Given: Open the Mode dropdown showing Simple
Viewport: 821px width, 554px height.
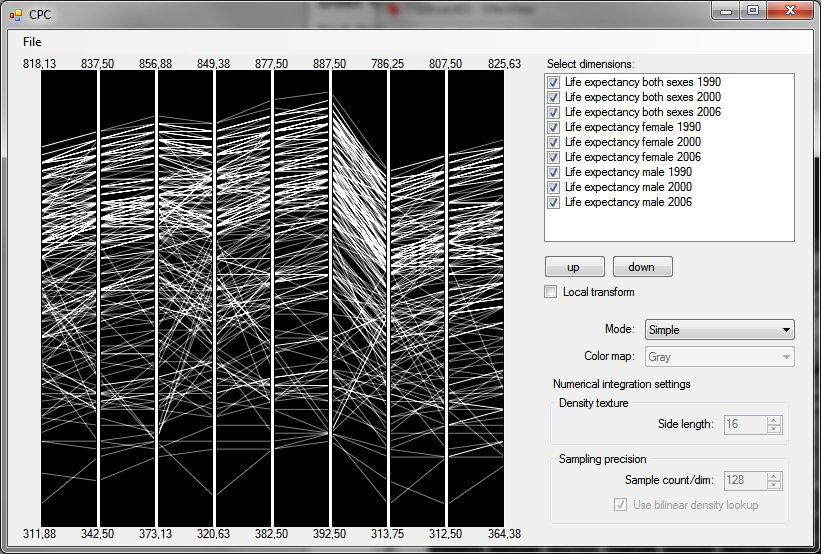Looking at the screenshot, I should tap(719, 330).
